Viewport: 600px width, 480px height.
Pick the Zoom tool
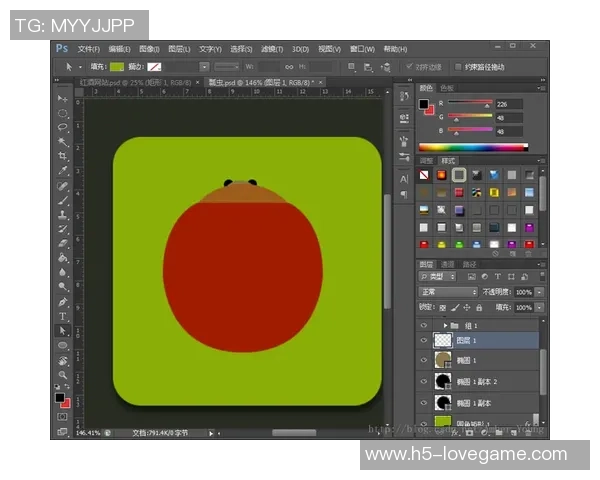coord(62,374)
